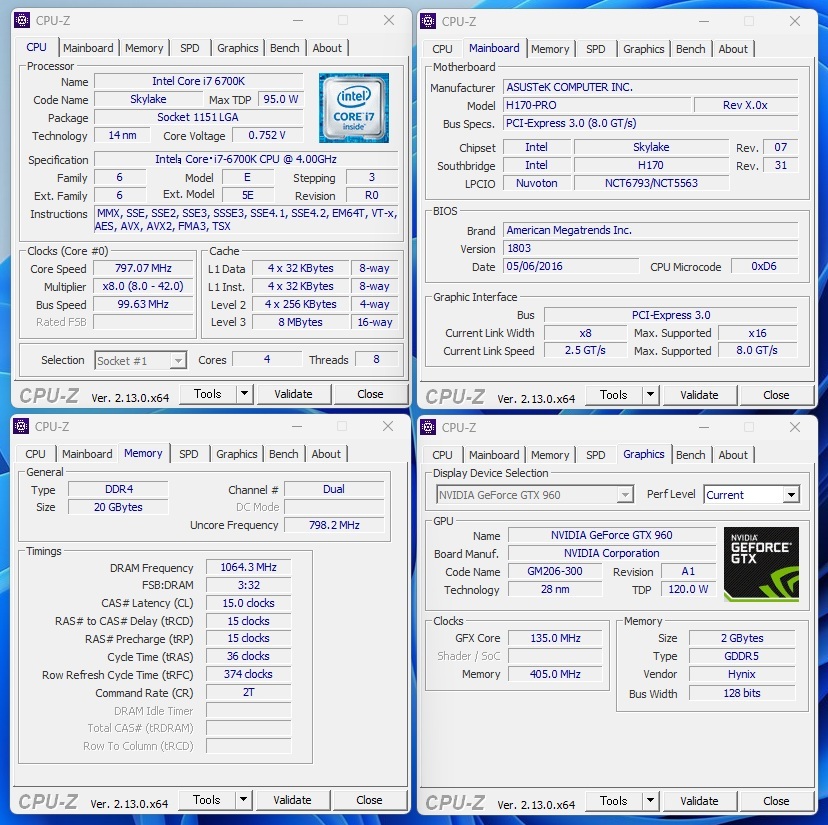Click Validate in the CPU window
Viewport: 828px width, 825px height.
pos(294,393)
